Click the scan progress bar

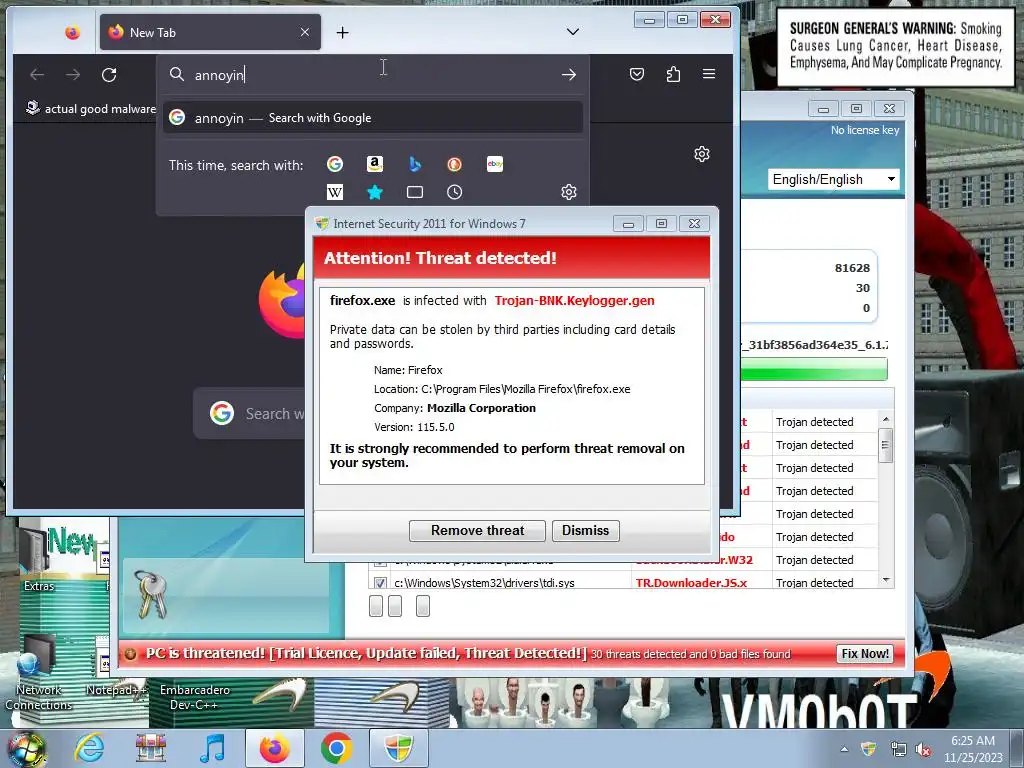[814, 368]
